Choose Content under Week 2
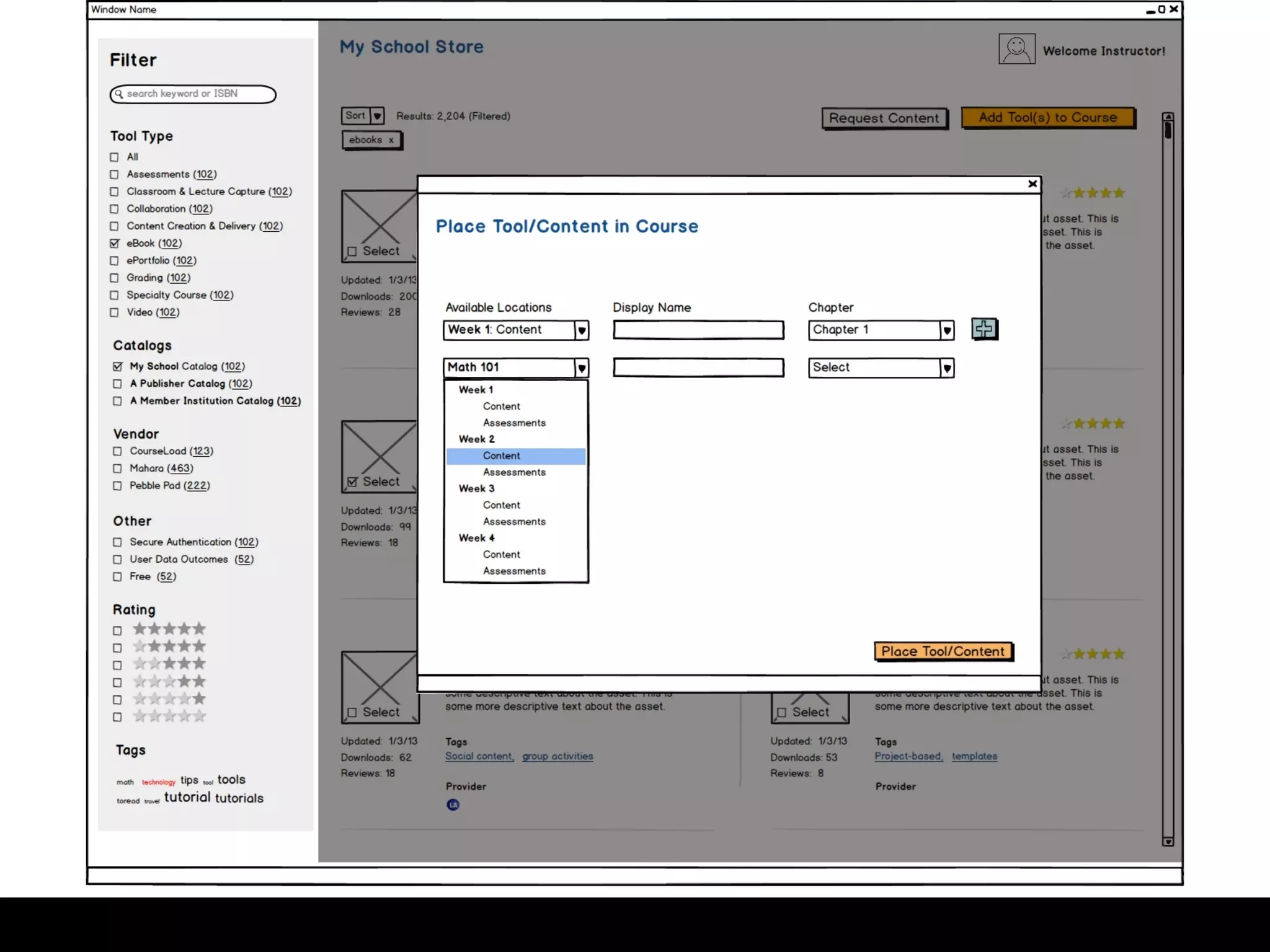 click(x=502, y=456)
